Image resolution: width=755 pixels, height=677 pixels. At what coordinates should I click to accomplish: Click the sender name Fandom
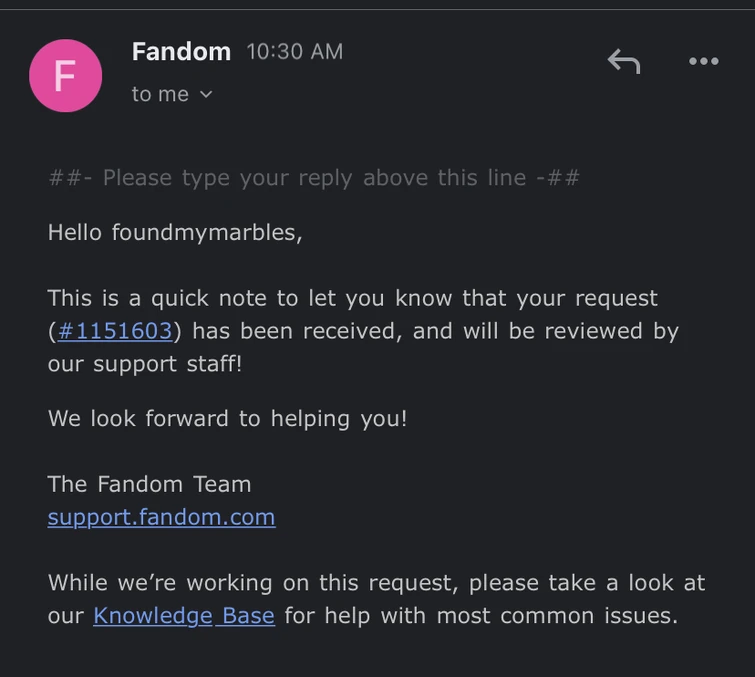[x=181, y=51]
